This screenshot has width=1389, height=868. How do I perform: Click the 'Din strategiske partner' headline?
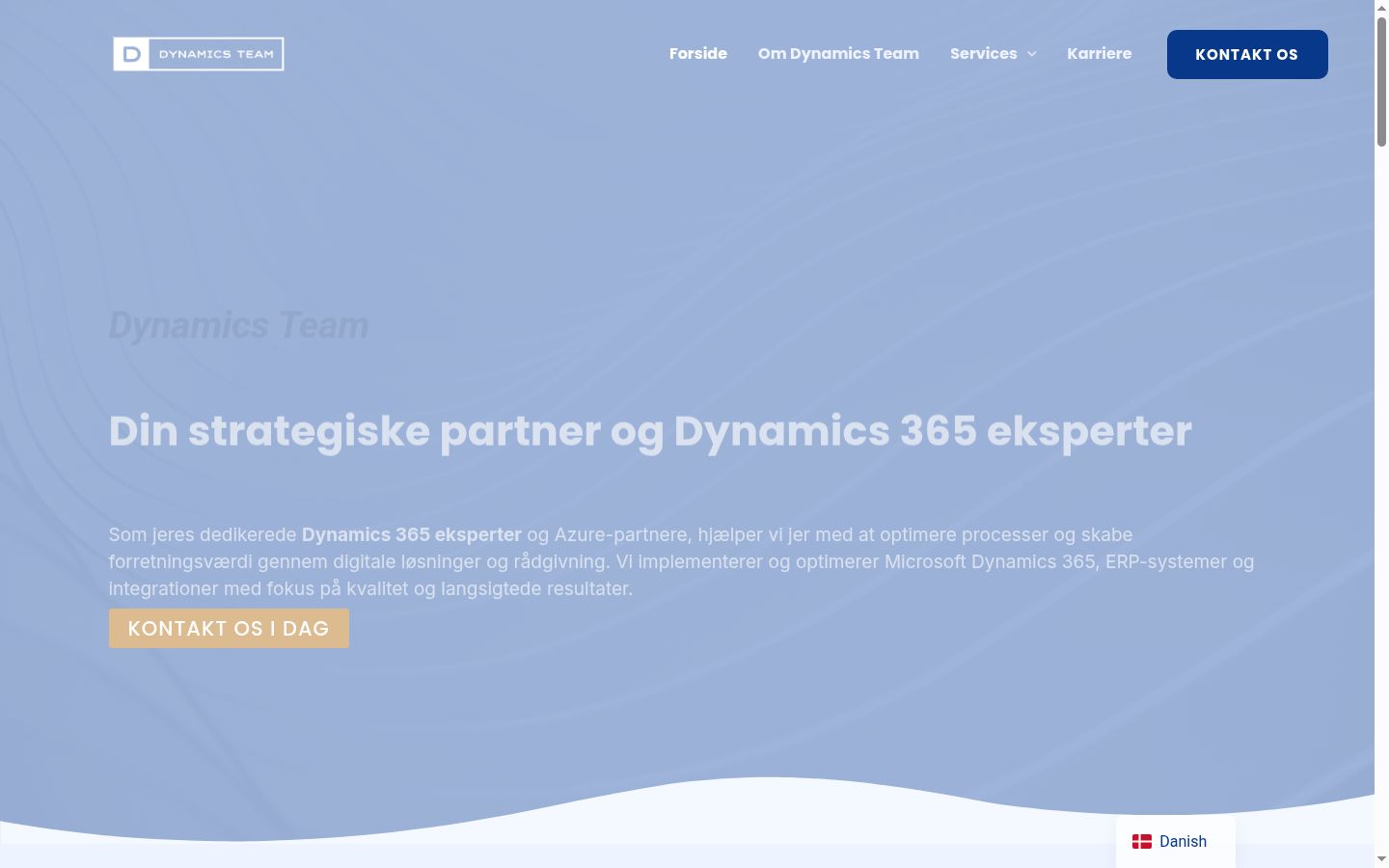650,431
